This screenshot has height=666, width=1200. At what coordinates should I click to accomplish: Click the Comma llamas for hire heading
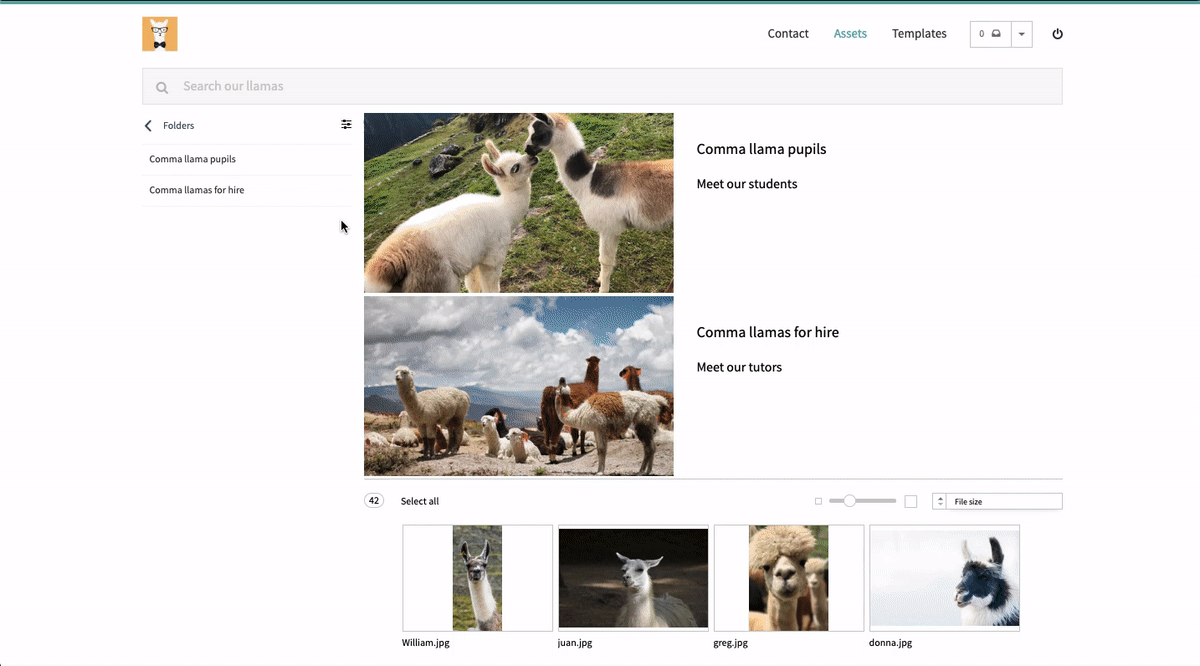point(767,333)
